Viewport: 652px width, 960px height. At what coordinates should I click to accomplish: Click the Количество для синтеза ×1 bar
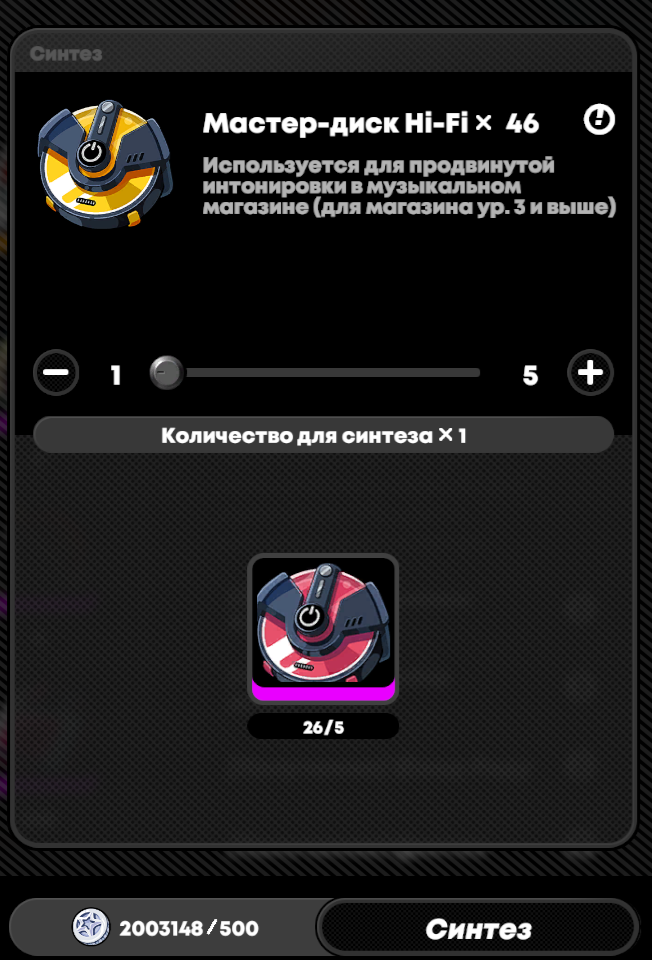point(323,435)
